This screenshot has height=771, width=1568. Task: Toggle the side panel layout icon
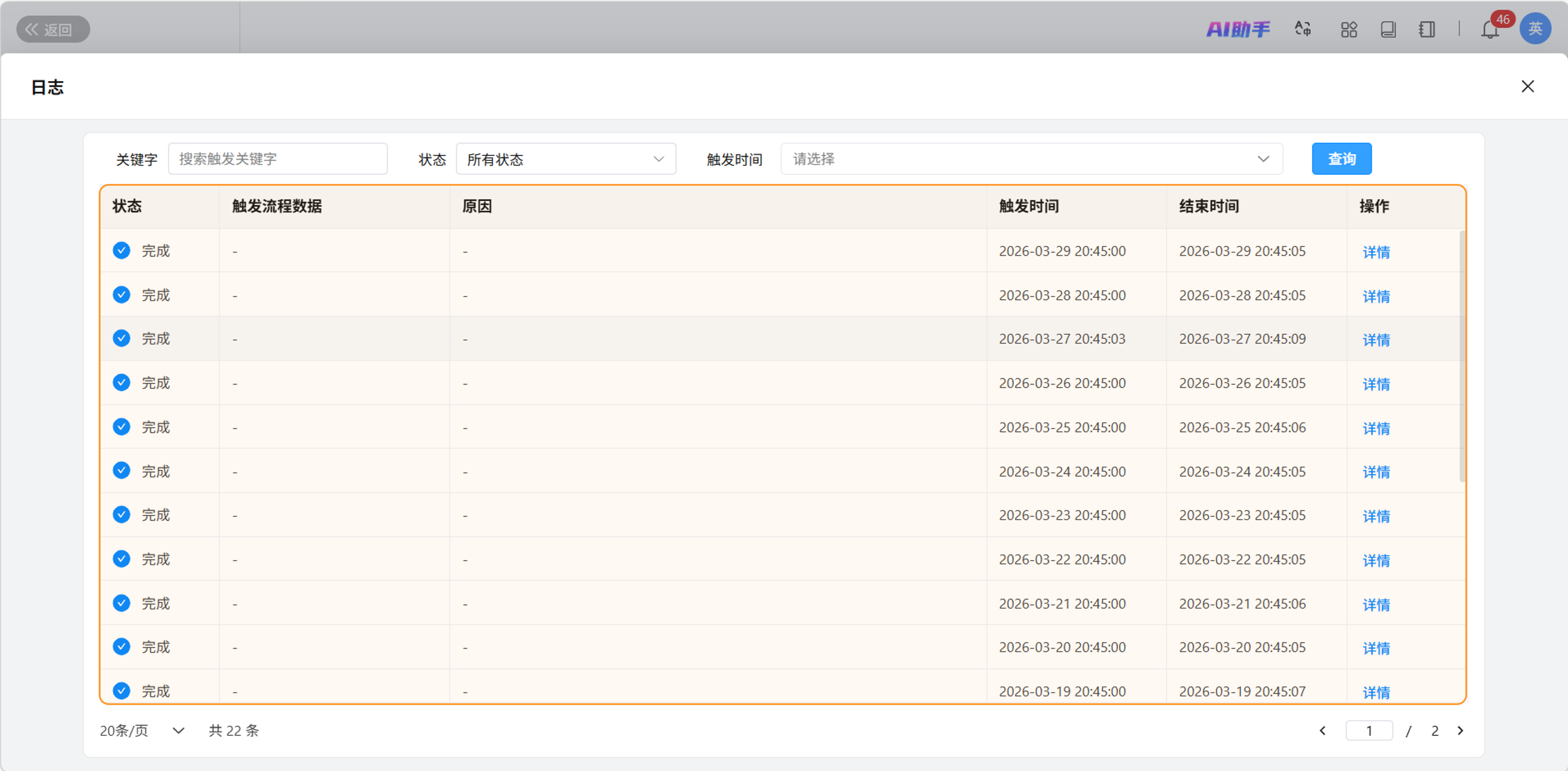coord(1426,29)
